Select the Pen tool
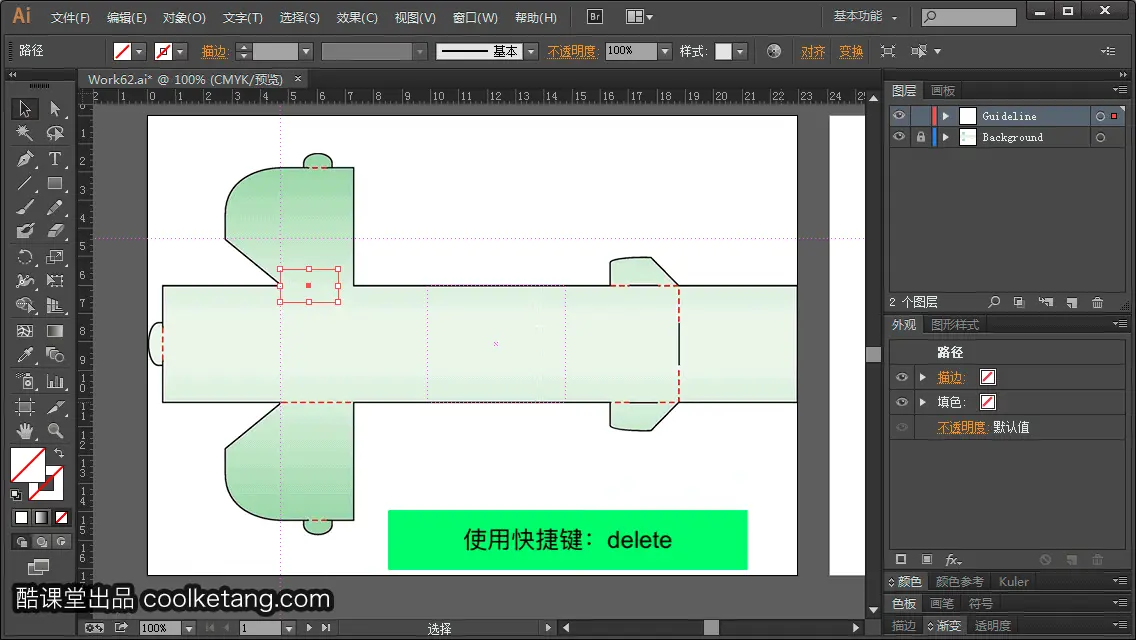The height and width of the screenshot is (640, 1136). [25, 158]
